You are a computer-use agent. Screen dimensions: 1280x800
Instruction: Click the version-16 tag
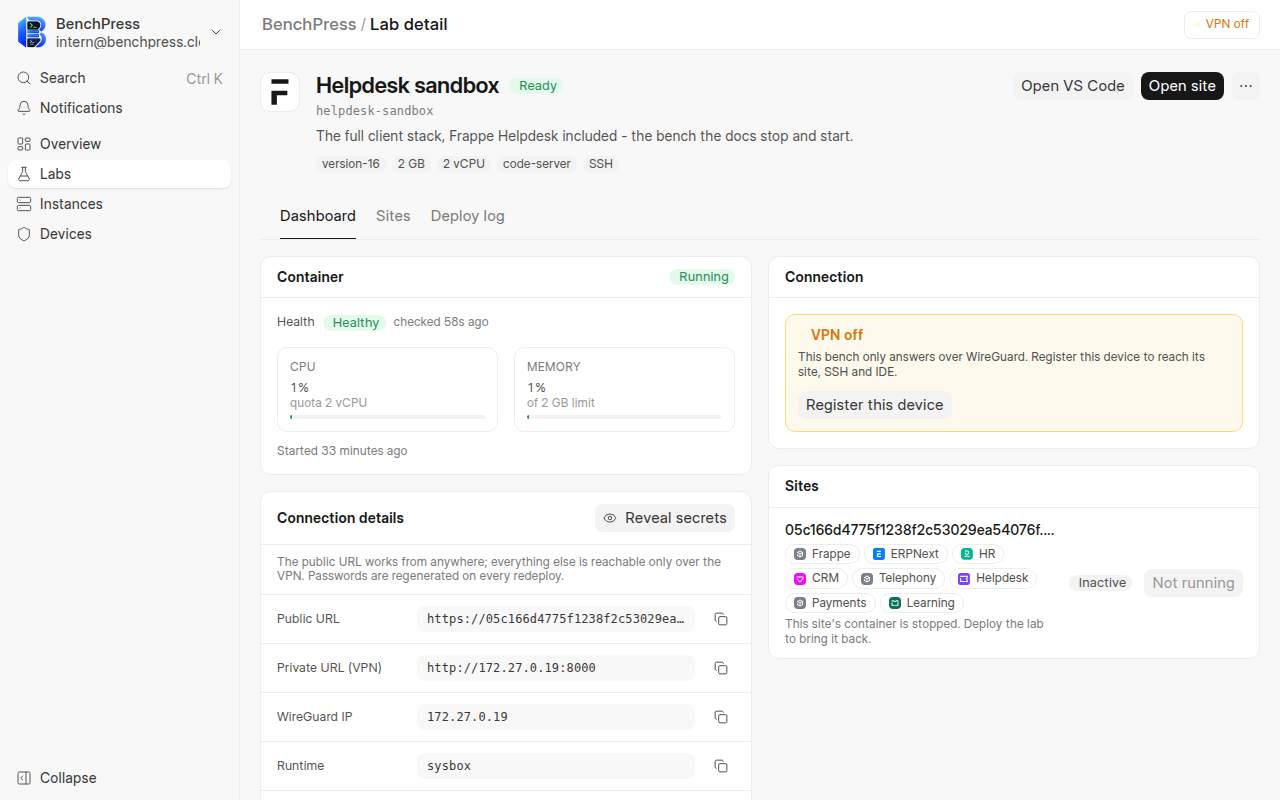tap(351, 164)
